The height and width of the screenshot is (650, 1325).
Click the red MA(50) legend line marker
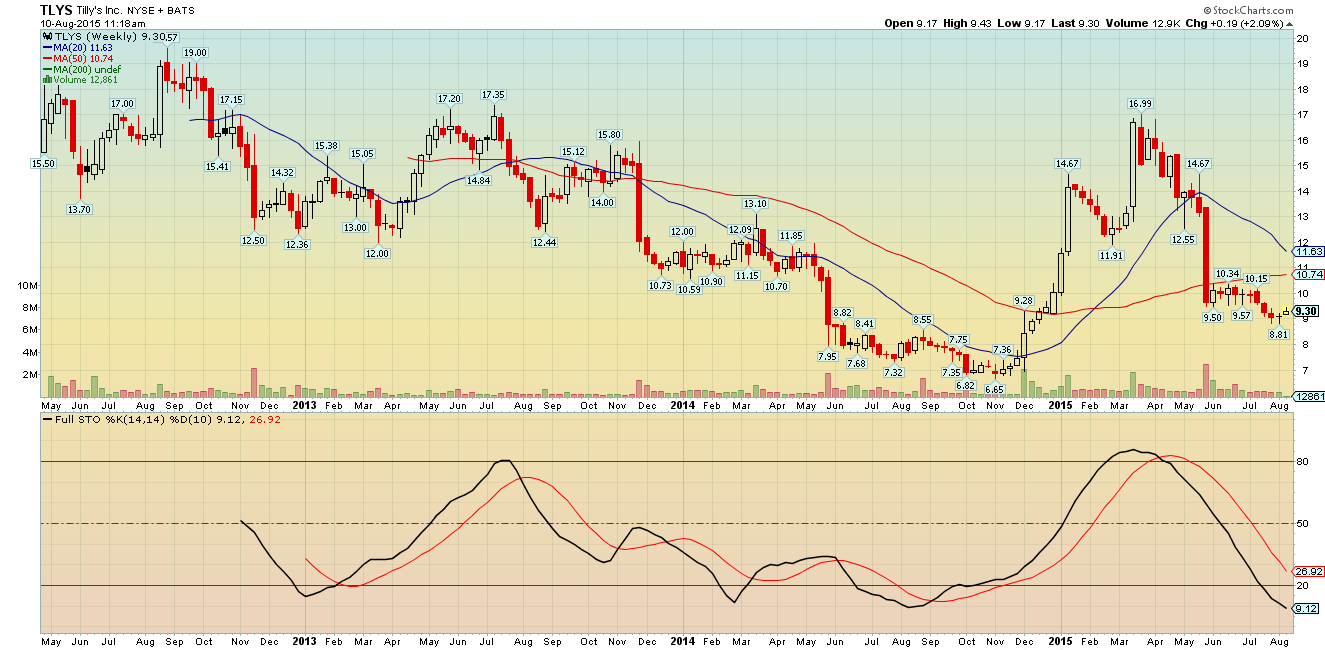pyautogui.click(x=49, y=58)
